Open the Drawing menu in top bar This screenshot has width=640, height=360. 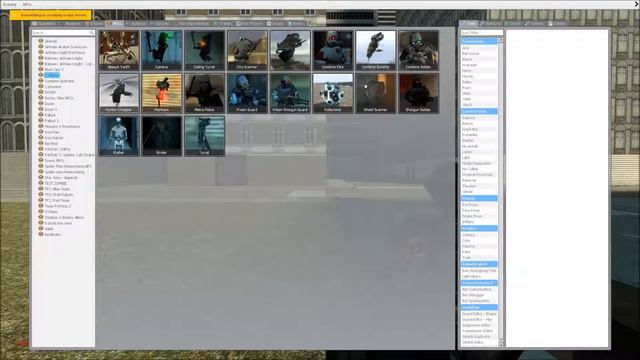[9, 4]
